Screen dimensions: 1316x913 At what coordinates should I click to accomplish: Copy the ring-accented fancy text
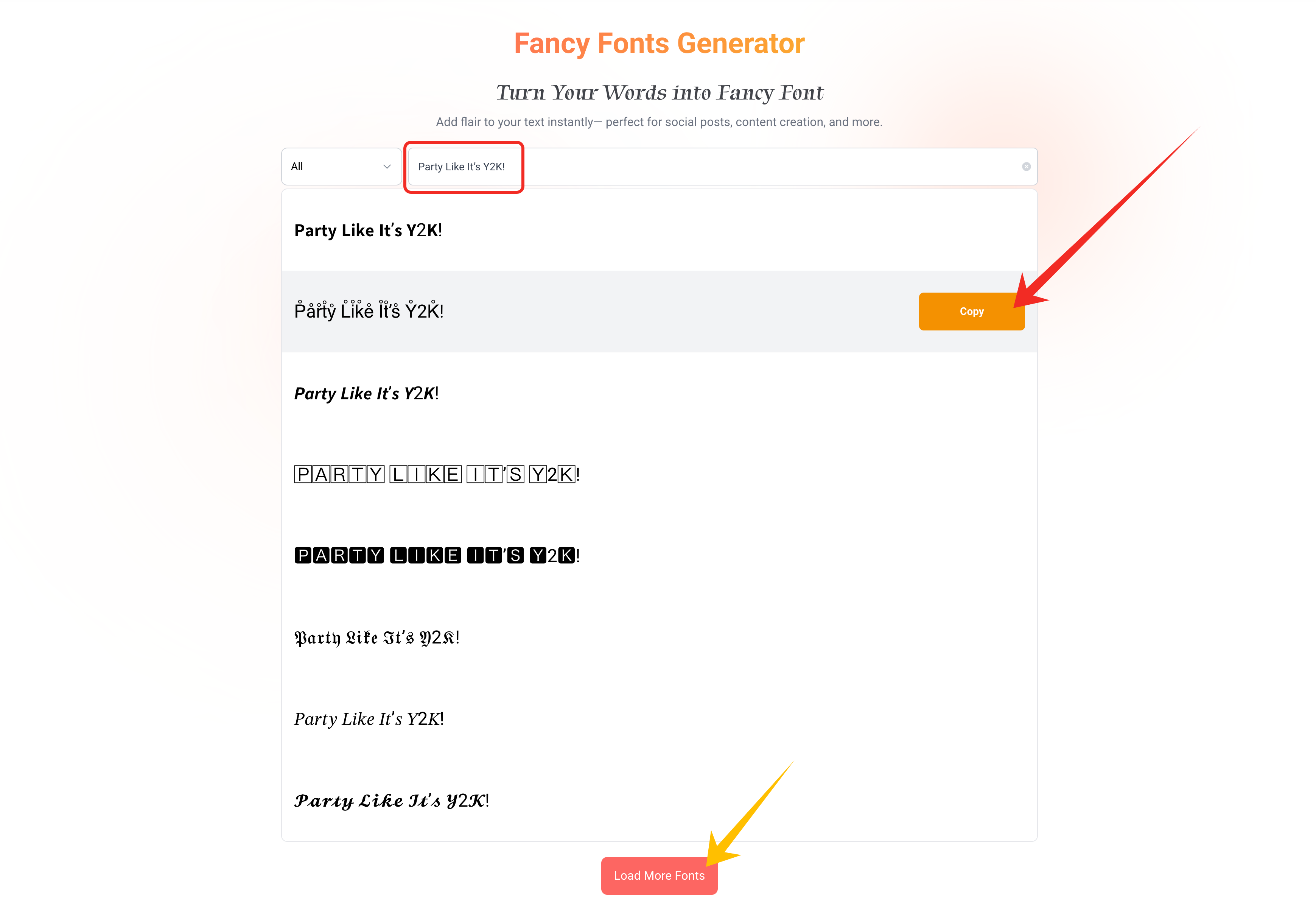point(971,311)
